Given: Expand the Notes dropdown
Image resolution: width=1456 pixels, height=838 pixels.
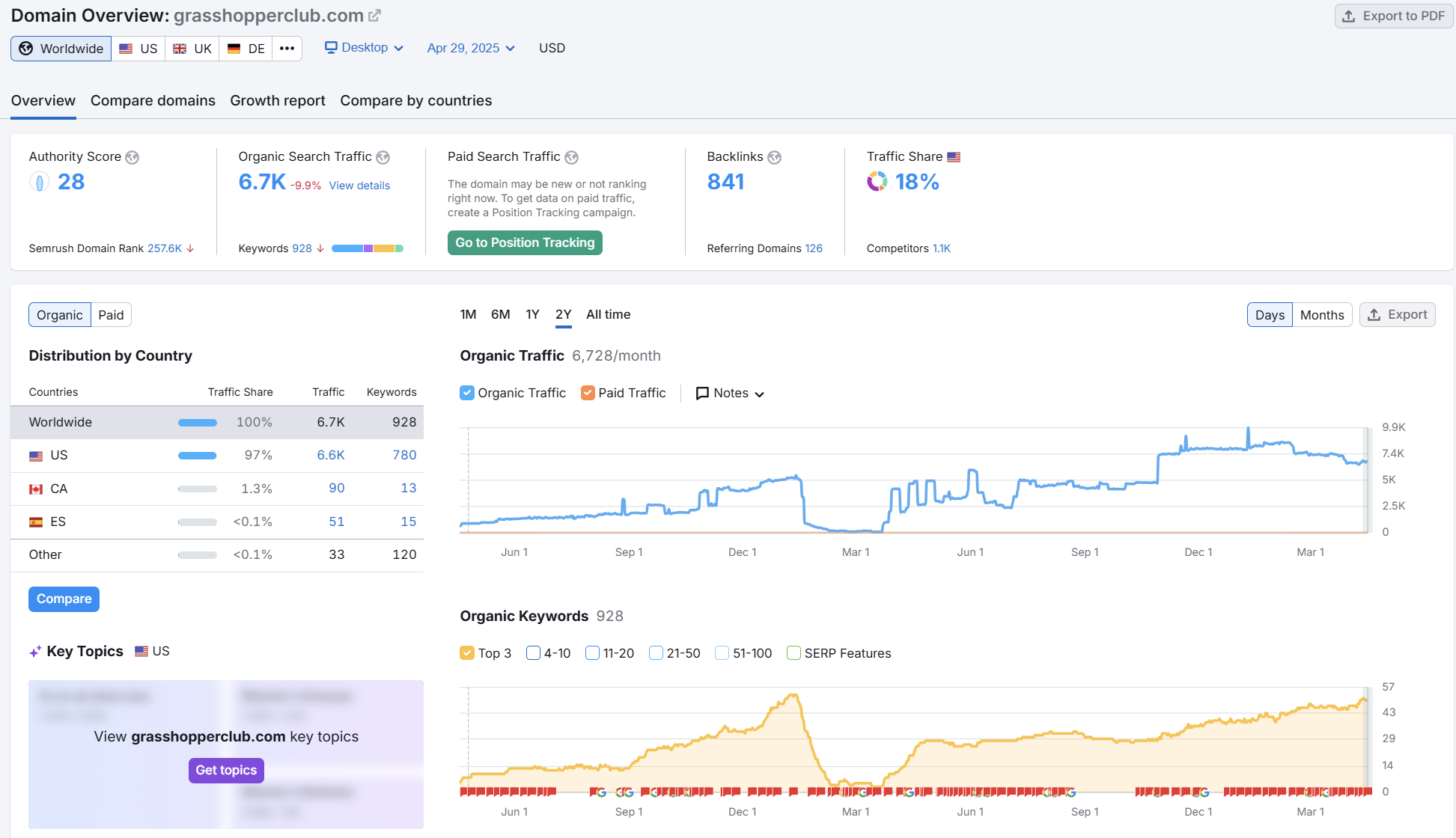Looking at the screenshot, I should (x=730, y=394).
